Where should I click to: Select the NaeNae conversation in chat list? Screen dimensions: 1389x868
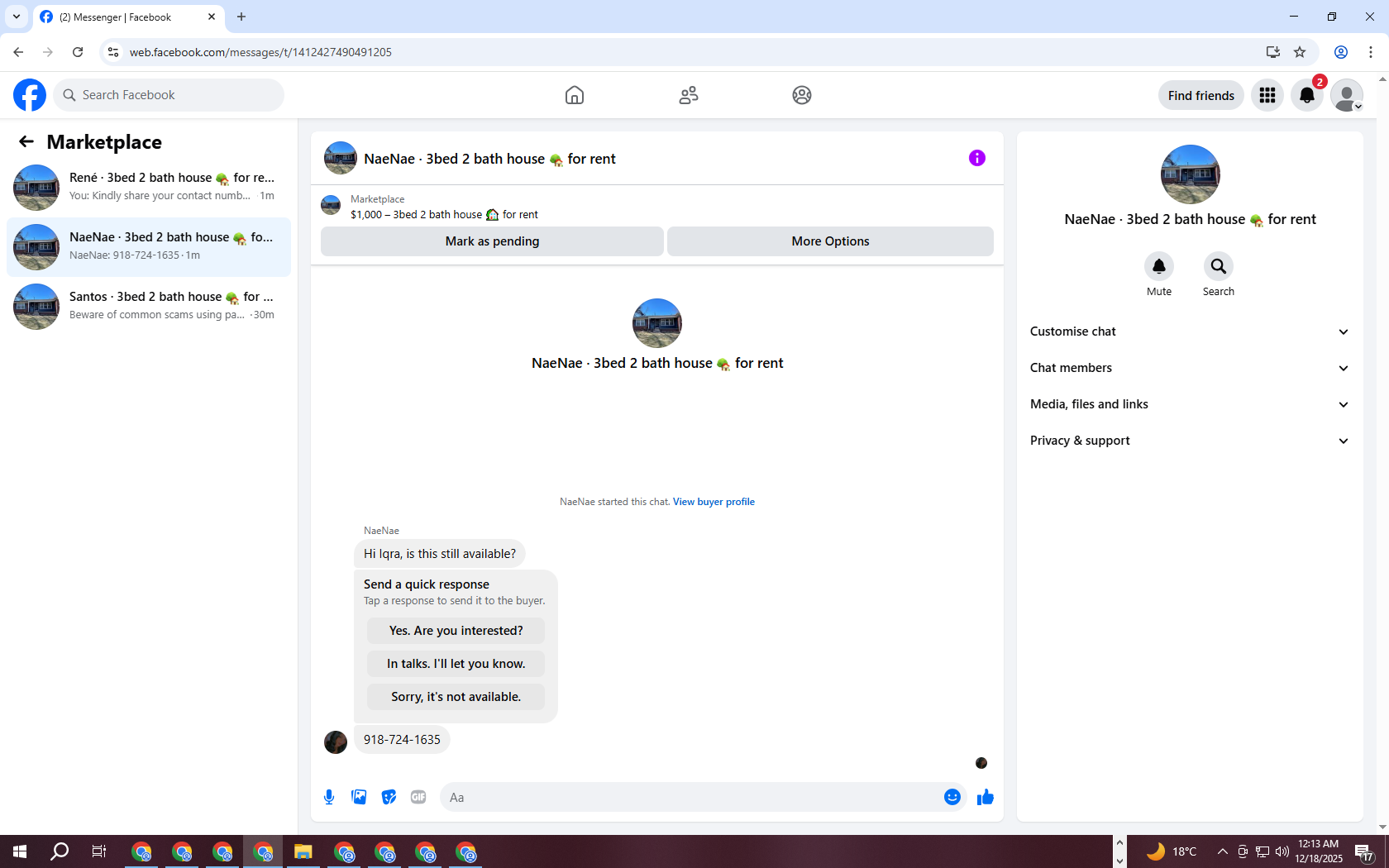[x=149, y=247]
